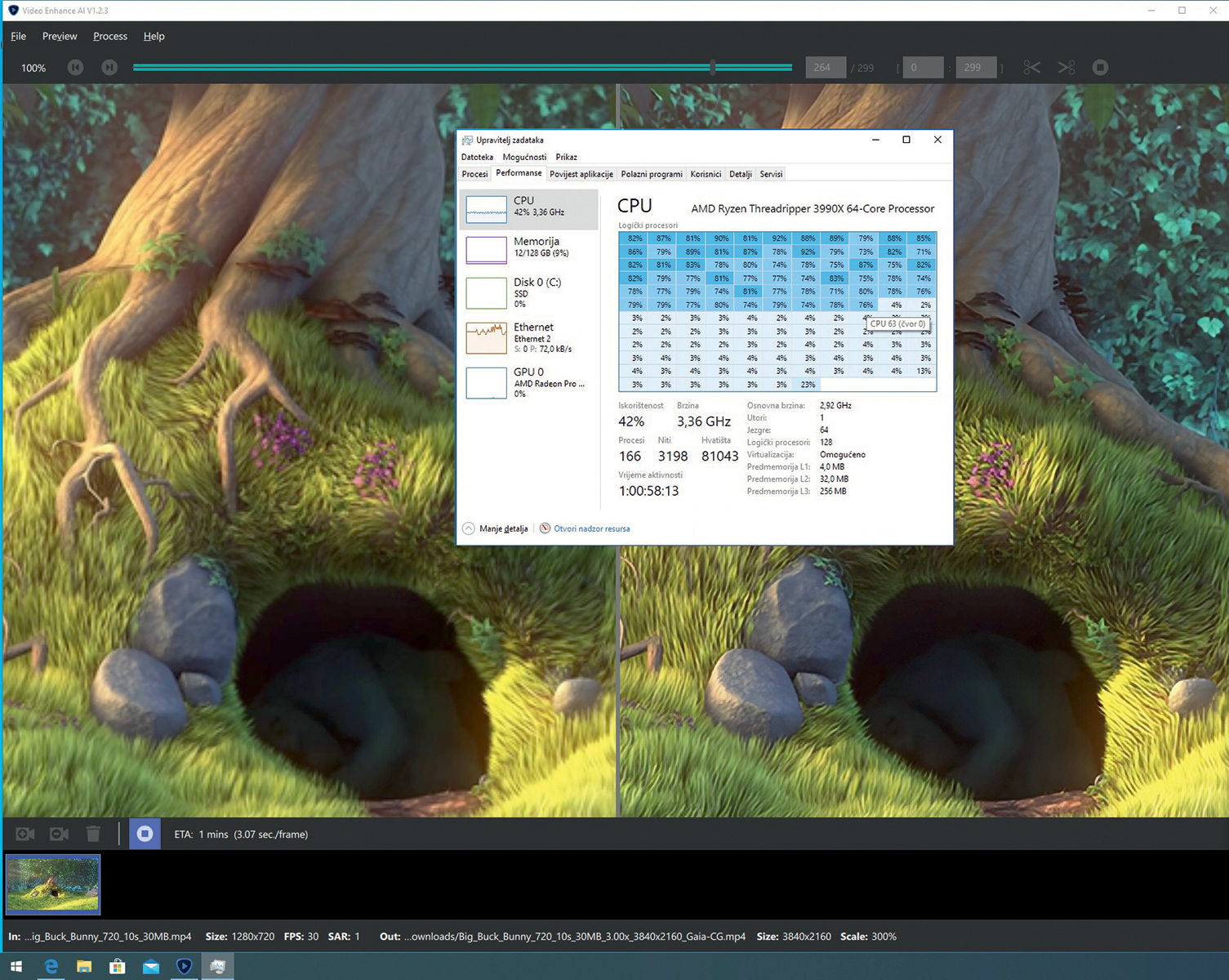1229x980 pixels.
Task: Switch to the Procesi tab
Action: (x=474, y=174)
